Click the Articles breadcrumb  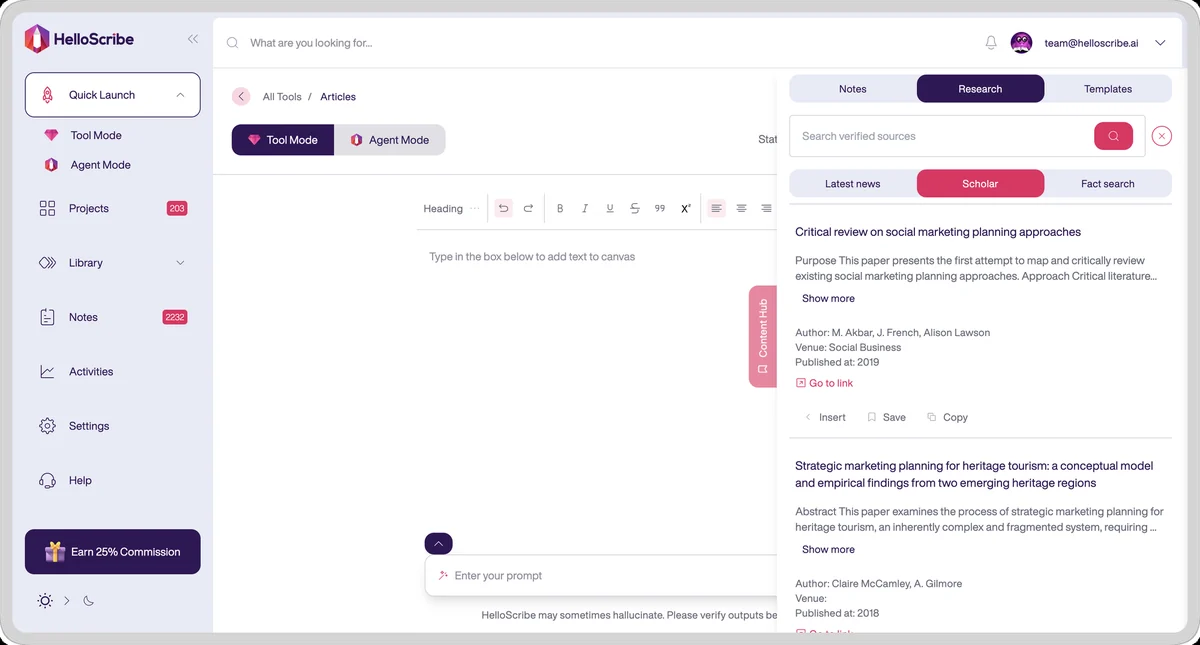pos(338,97)
